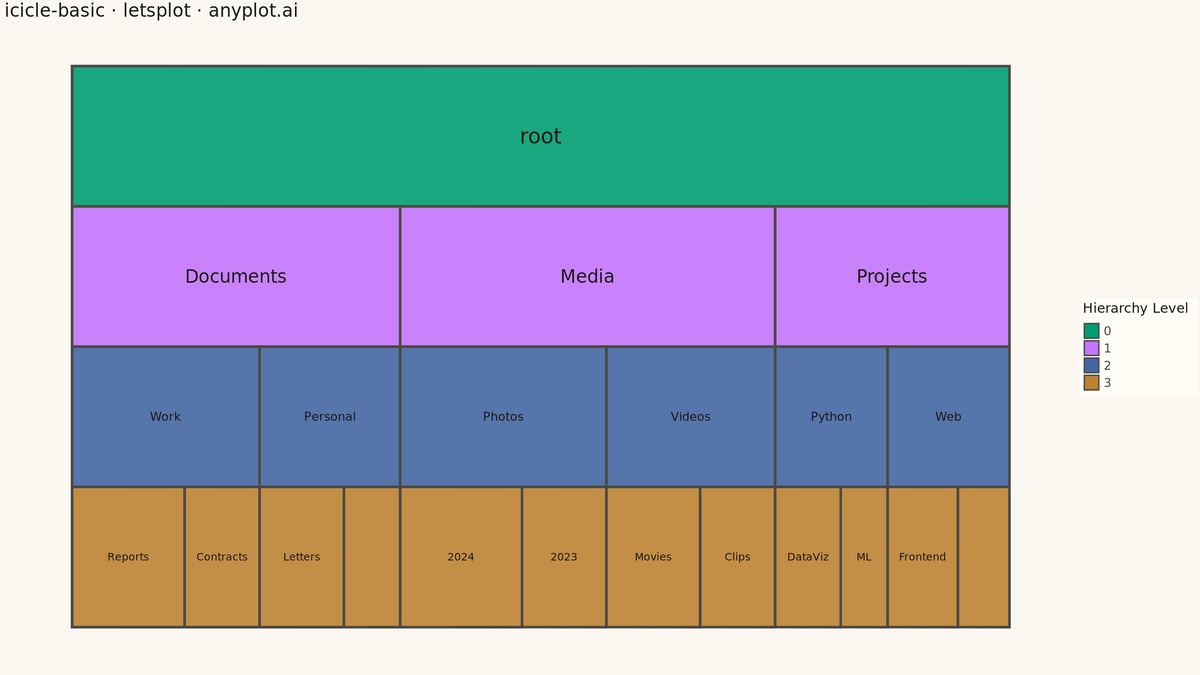Click the Clips leaf block
Viewport: 1200px width, 675px height.
pyautogui.click(x=738, y=557)
